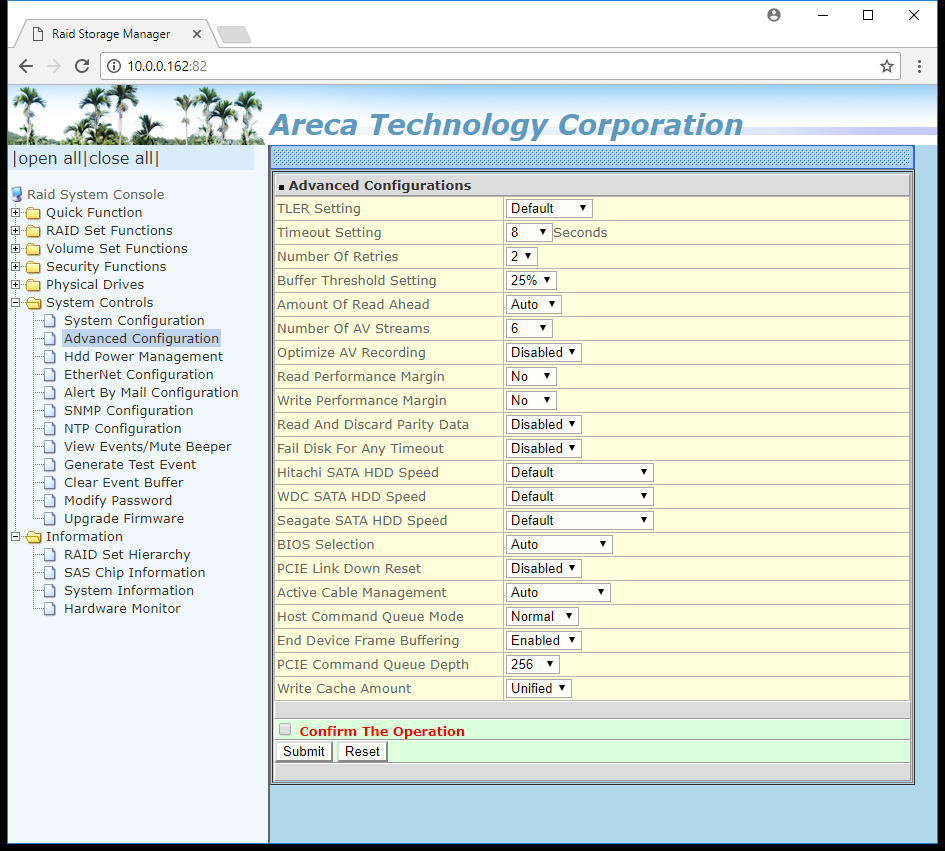The width and height of the screenshot is (945, 851).
Task: Open the Buffer Threshold Setting dropdown
Action: point(531,281)
